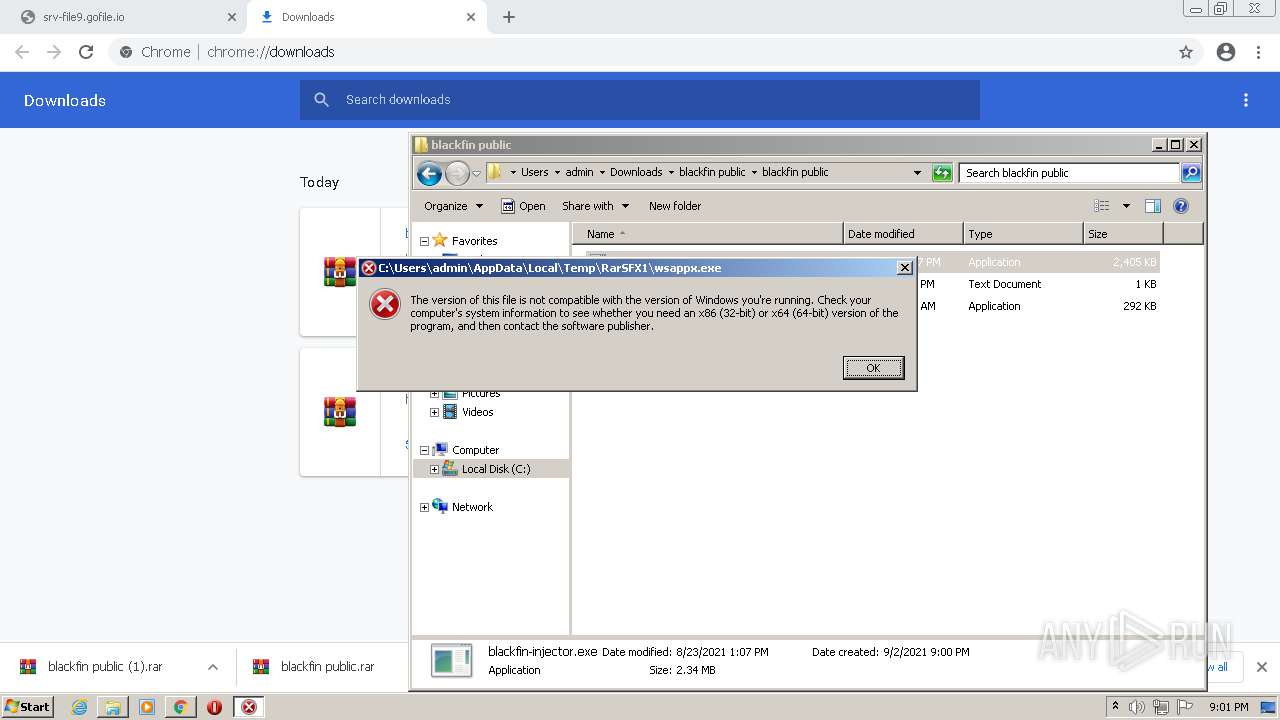Collapse the Favorites tree node
Viewport: 1280px width, 720px height.
click(424, 241)
